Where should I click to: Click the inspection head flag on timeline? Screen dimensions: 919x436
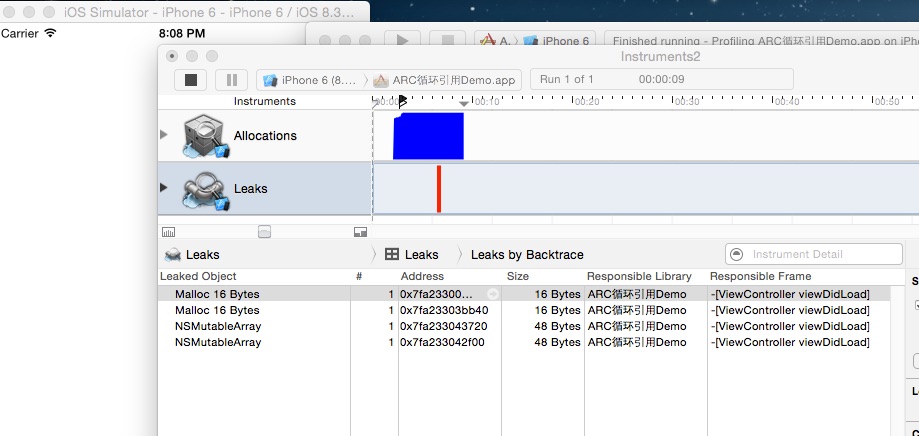pyautogui.click(x=402, y=103)
